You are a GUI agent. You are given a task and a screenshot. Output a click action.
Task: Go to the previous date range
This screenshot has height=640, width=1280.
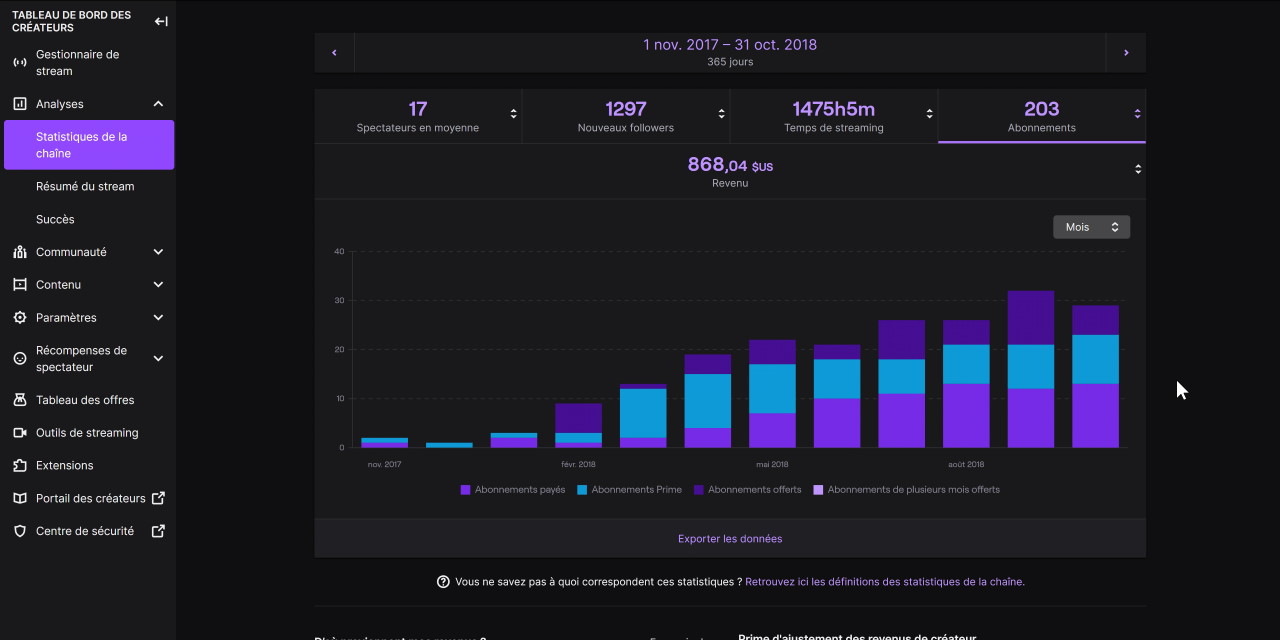coord(334,53)
